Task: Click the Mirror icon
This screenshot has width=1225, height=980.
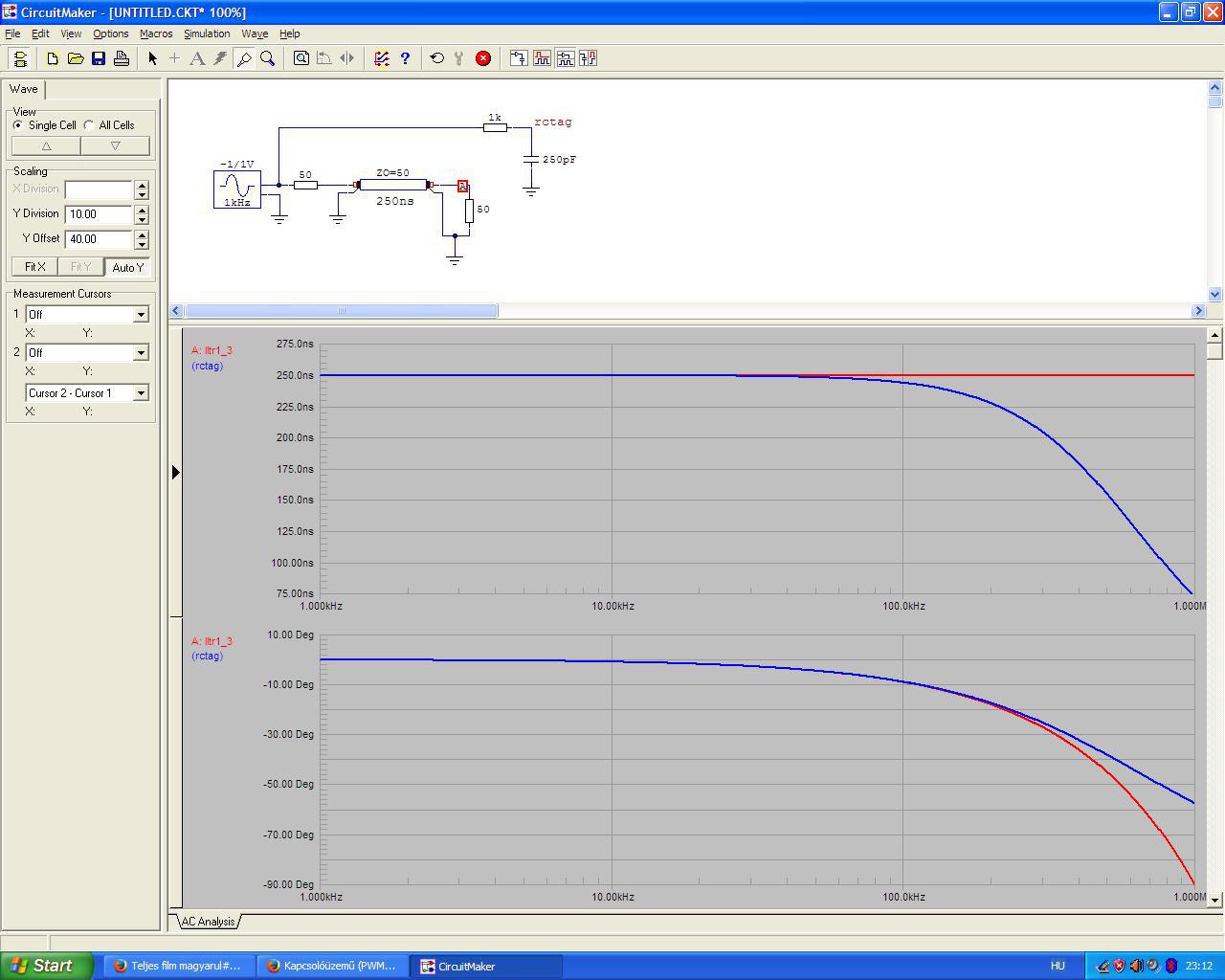Action: point(346,58)
